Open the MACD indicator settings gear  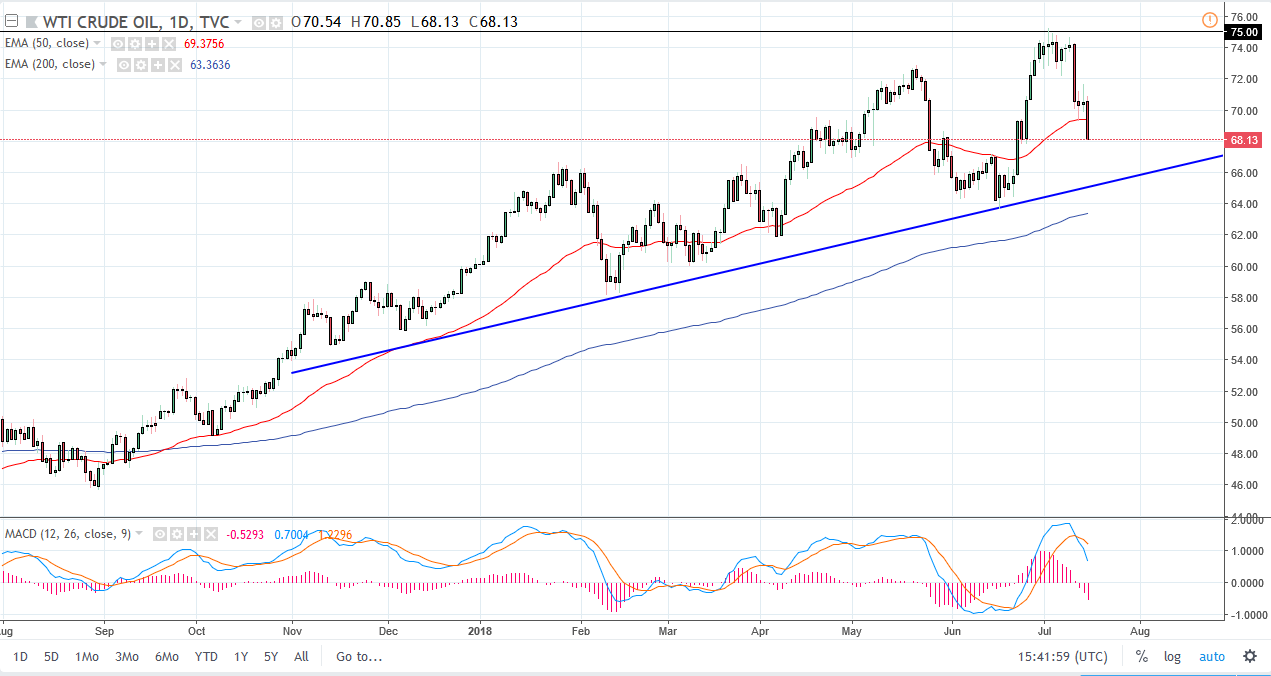point(177,534)
